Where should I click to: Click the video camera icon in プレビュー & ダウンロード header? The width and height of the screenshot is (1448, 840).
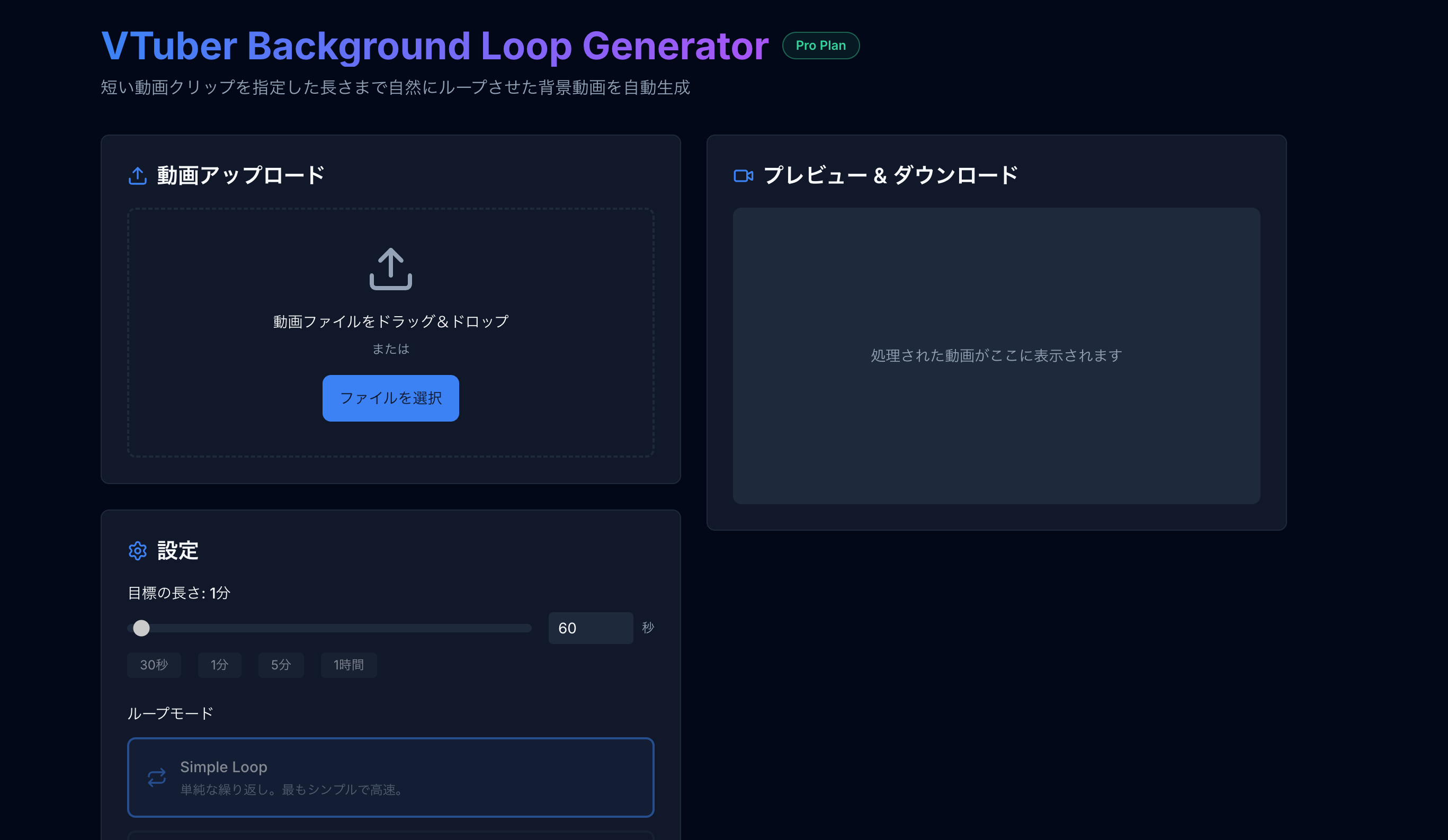coord(743,175)
